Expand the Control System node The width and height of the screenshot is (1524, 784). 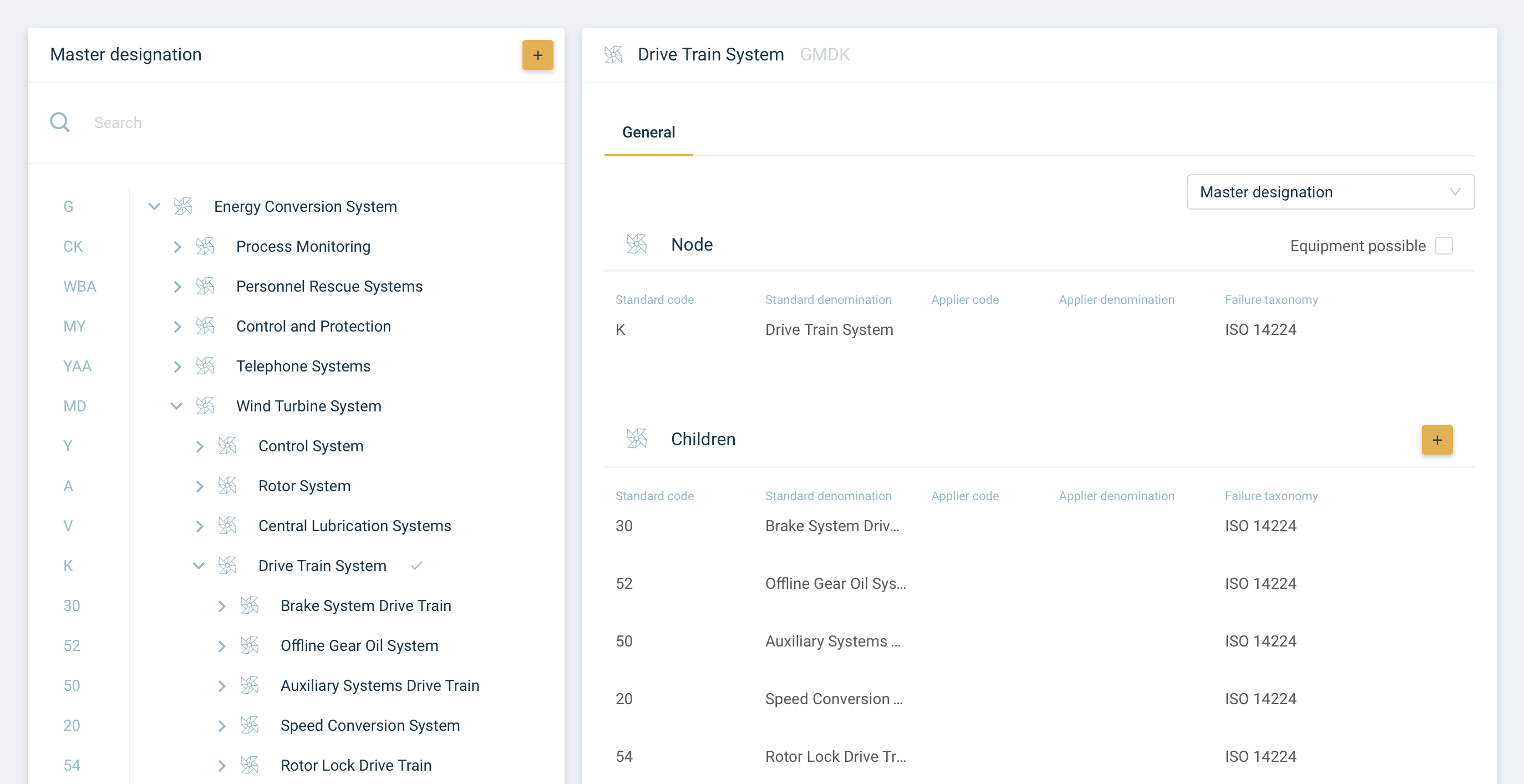[200, 446]
